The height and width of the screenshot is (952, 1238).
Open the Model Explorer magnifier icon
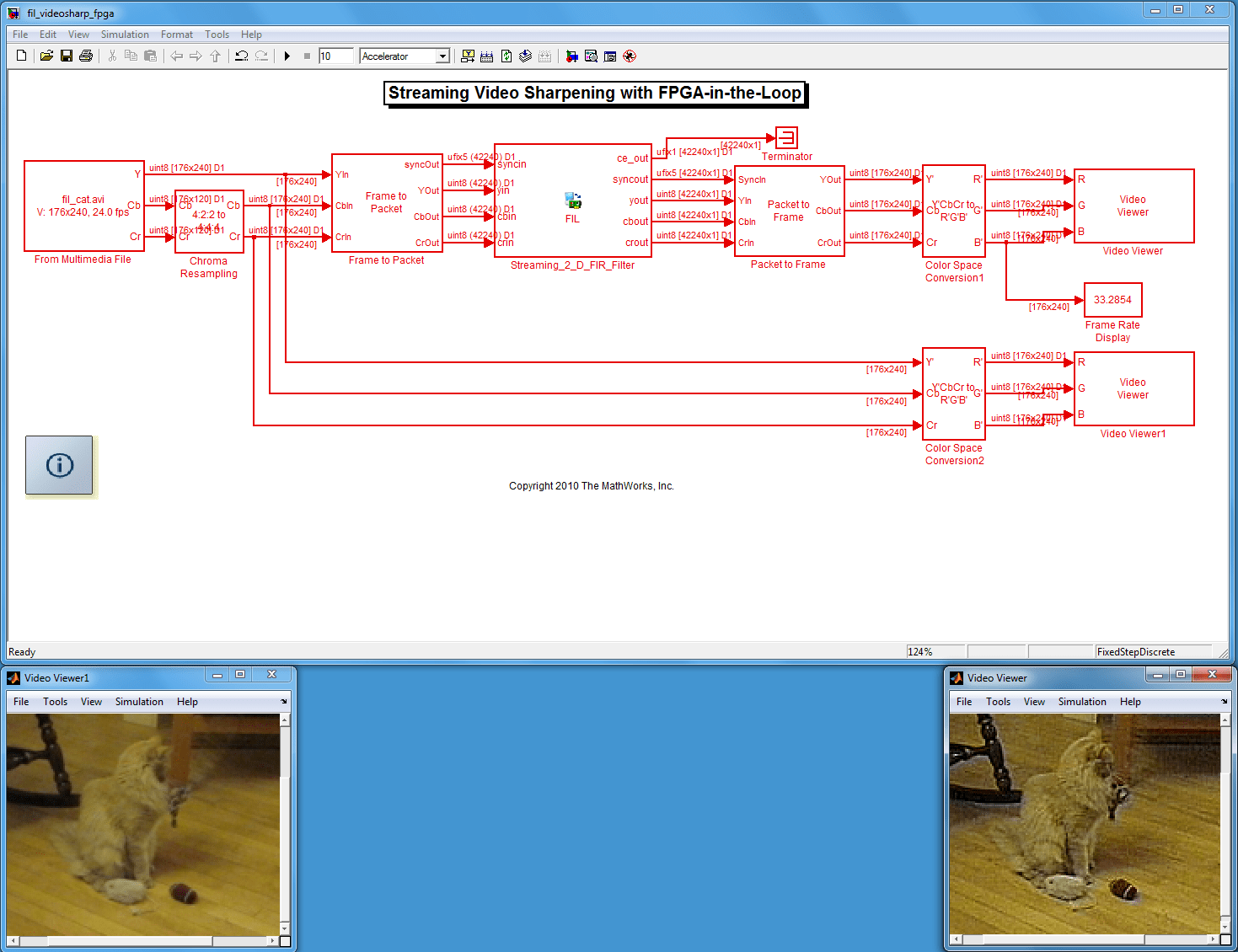pyautogui.click(x=591, y=56)
